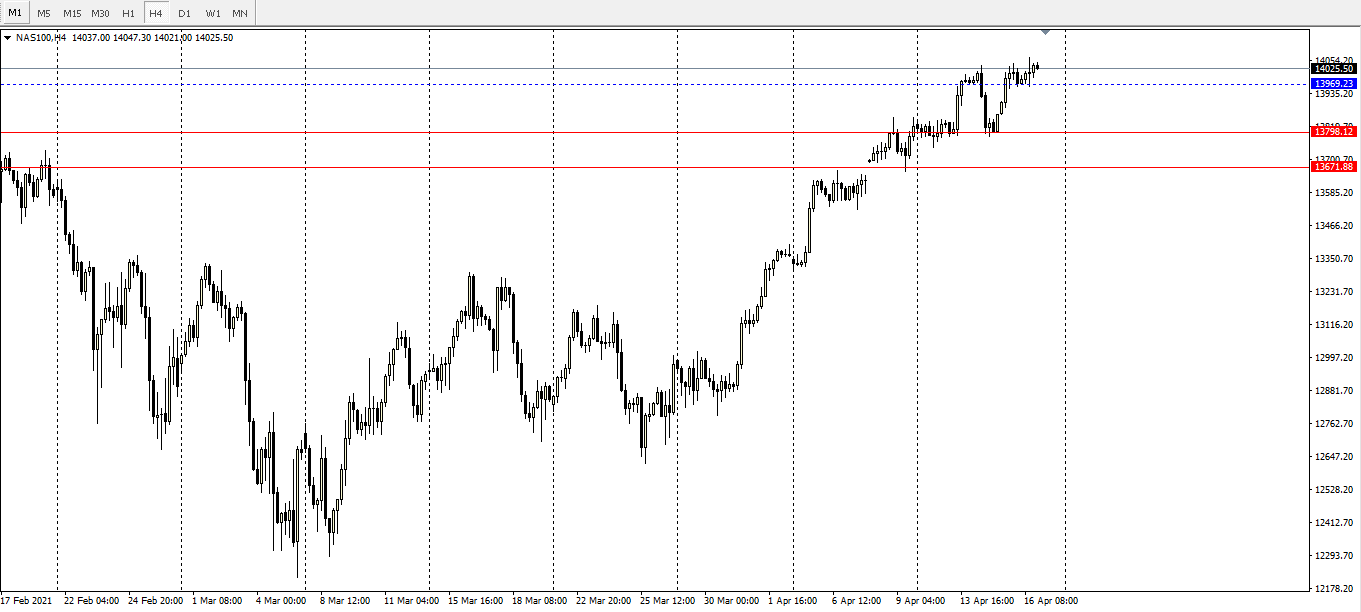Click the black 14025.50 current price label
Screen dimensions: 1361x612
1334,68
